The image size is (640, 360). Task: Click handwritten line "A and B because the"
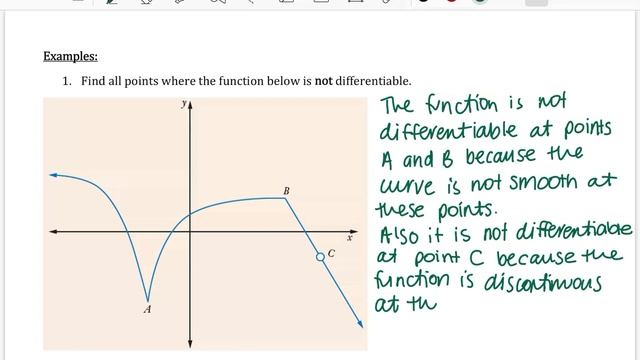[x=482, y=157]
